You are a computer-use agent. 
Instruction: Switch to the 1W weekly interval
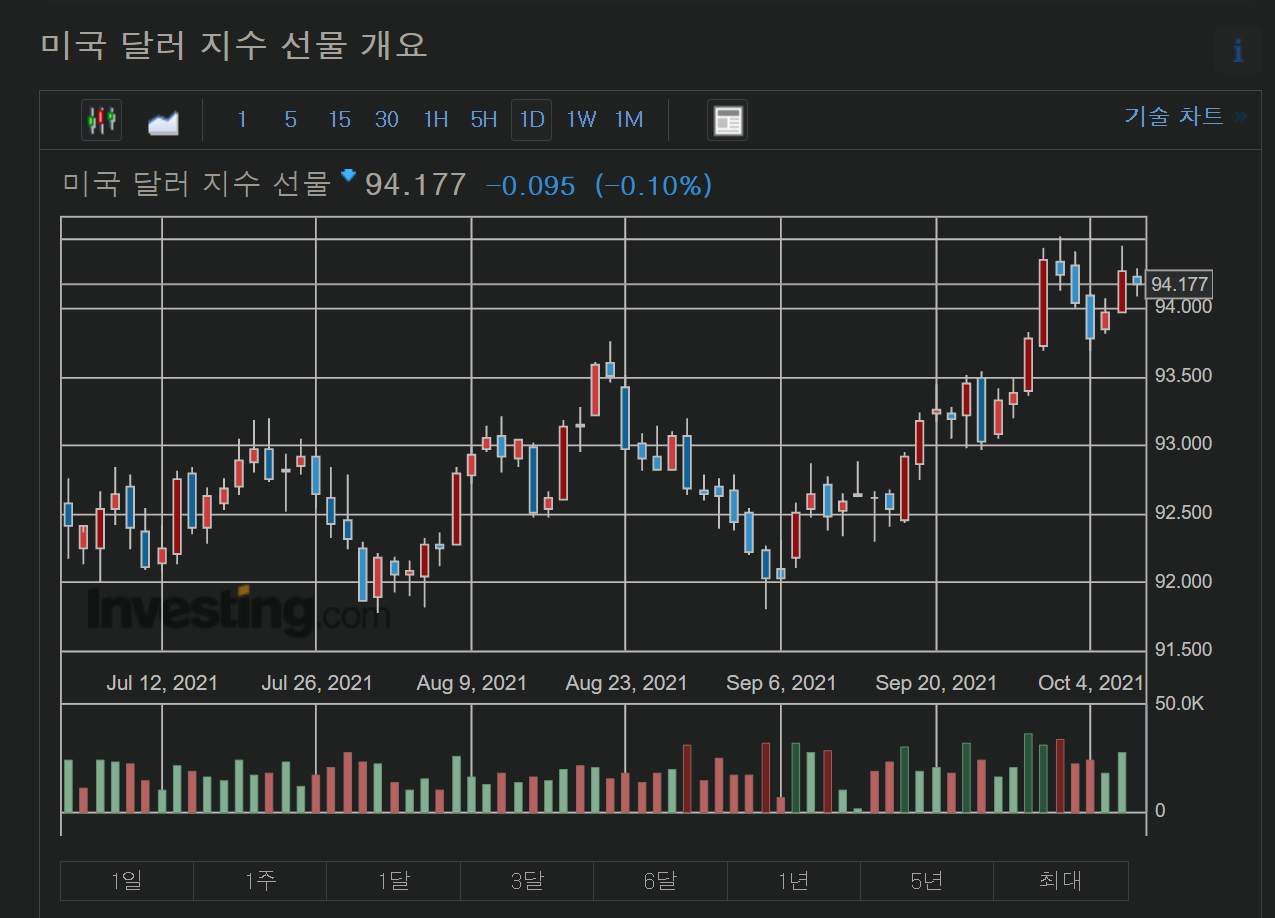point(581,120)
